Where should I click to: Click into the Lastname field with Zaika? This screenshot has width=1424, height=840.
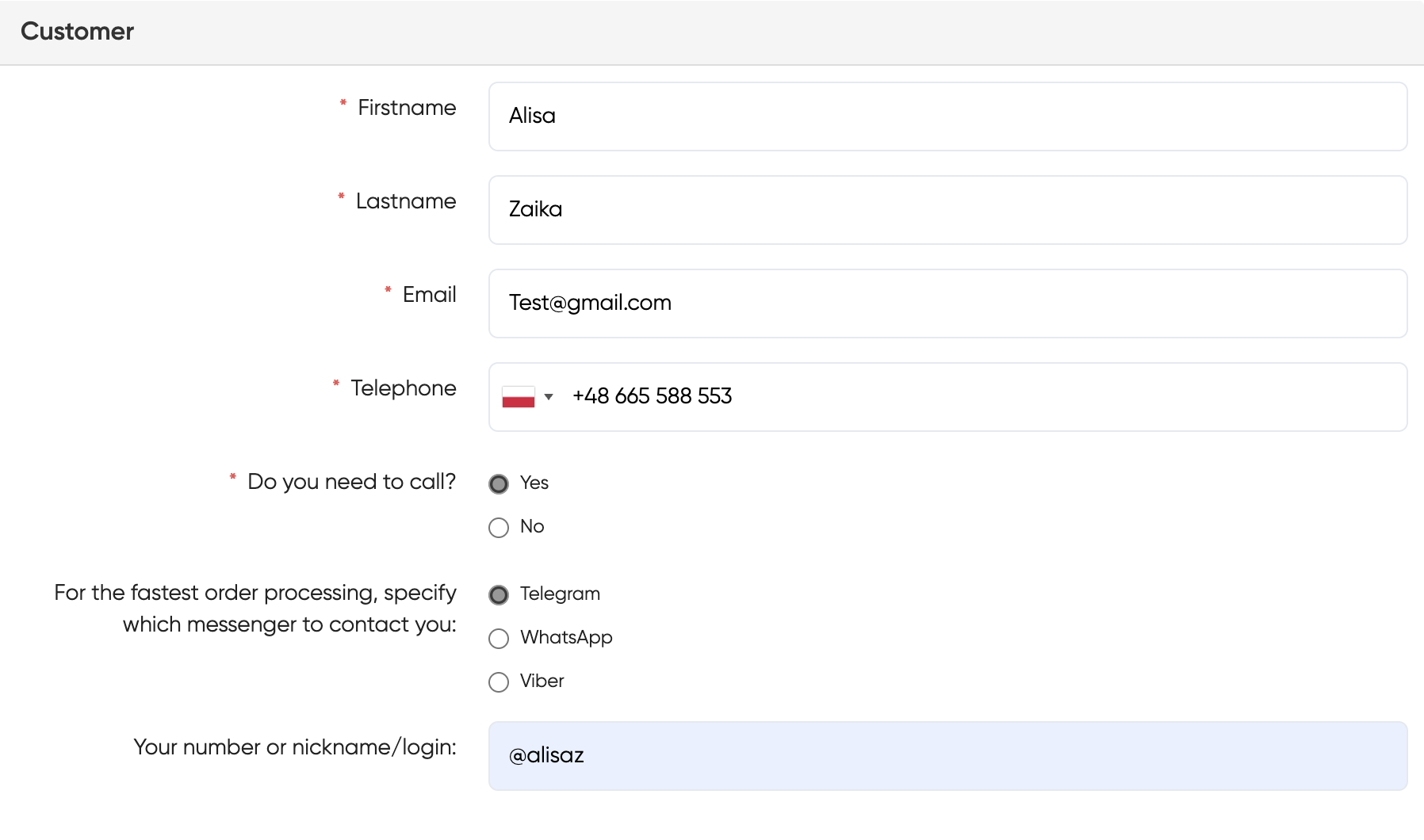point(947,210)
